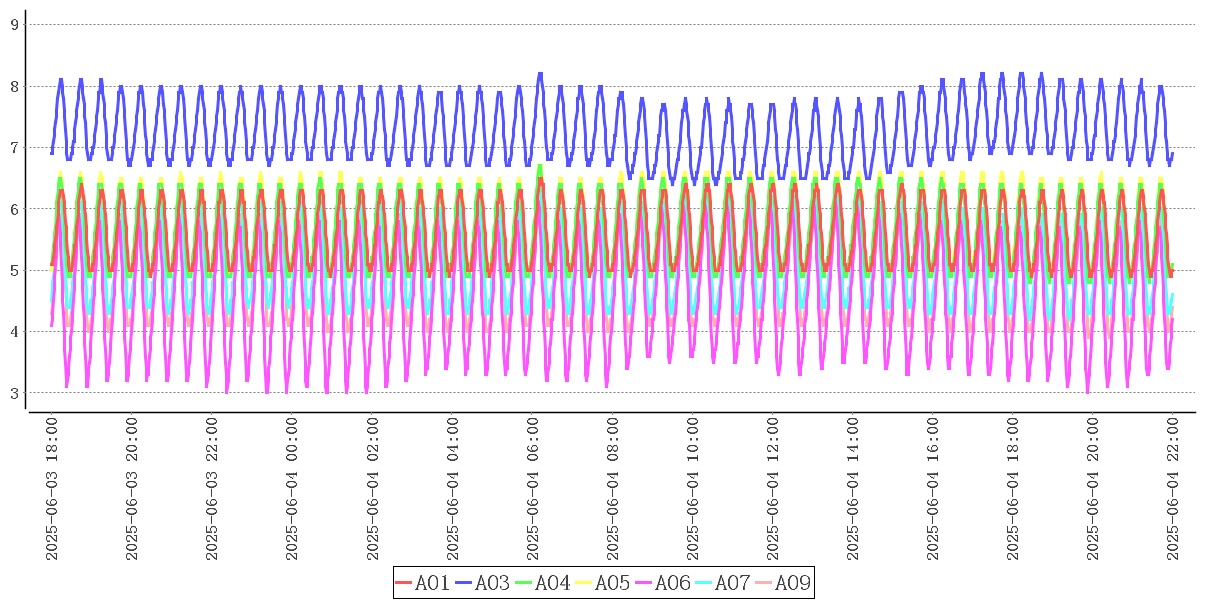
Task: Click the yellow A05 legend line marker
Action: click(x=584, y=582)
